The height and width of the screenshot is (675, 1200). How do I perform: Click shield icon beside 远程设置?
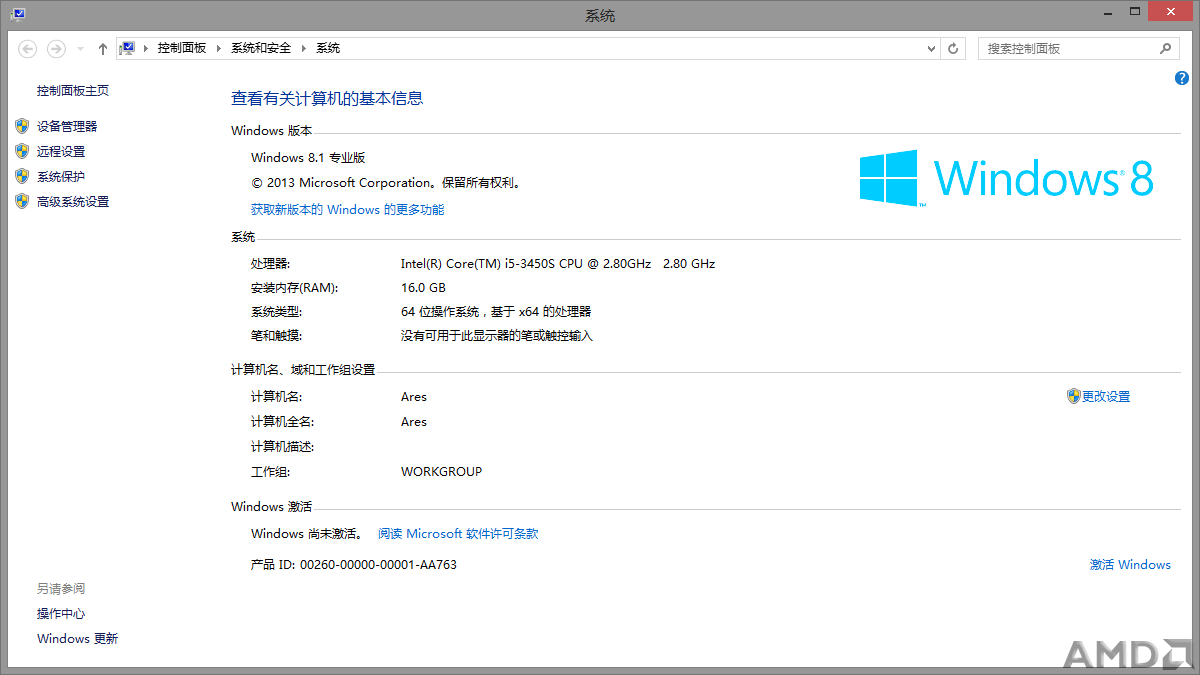coord(22,151)
